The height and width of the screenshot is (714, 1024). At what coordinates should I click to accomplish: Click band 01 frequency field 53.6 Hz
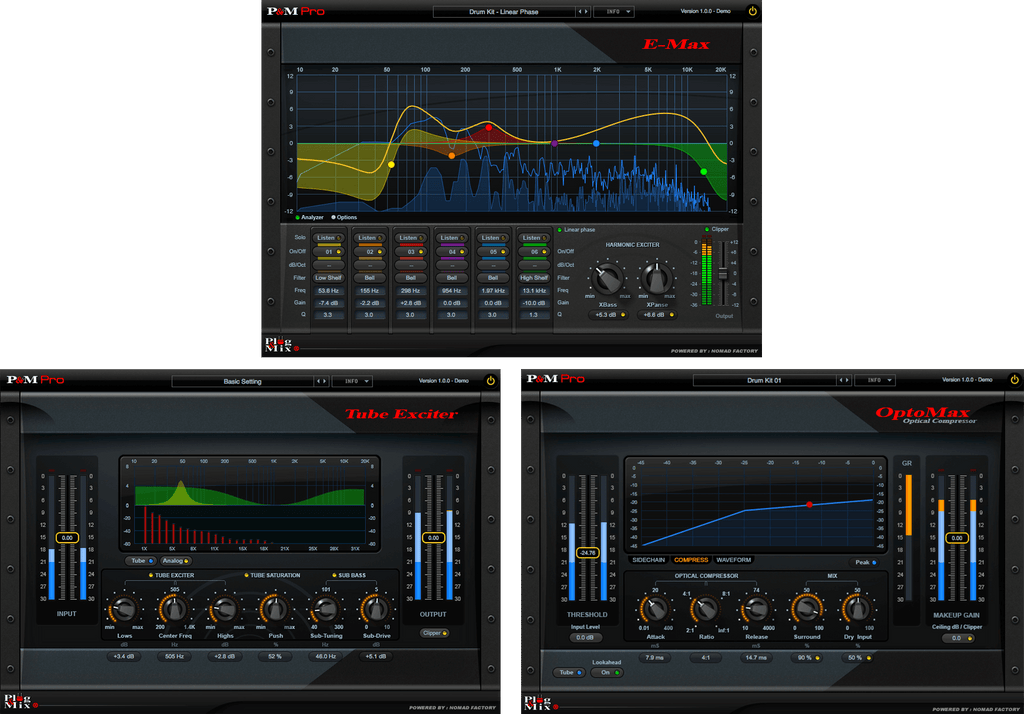(x=328, y=291)
